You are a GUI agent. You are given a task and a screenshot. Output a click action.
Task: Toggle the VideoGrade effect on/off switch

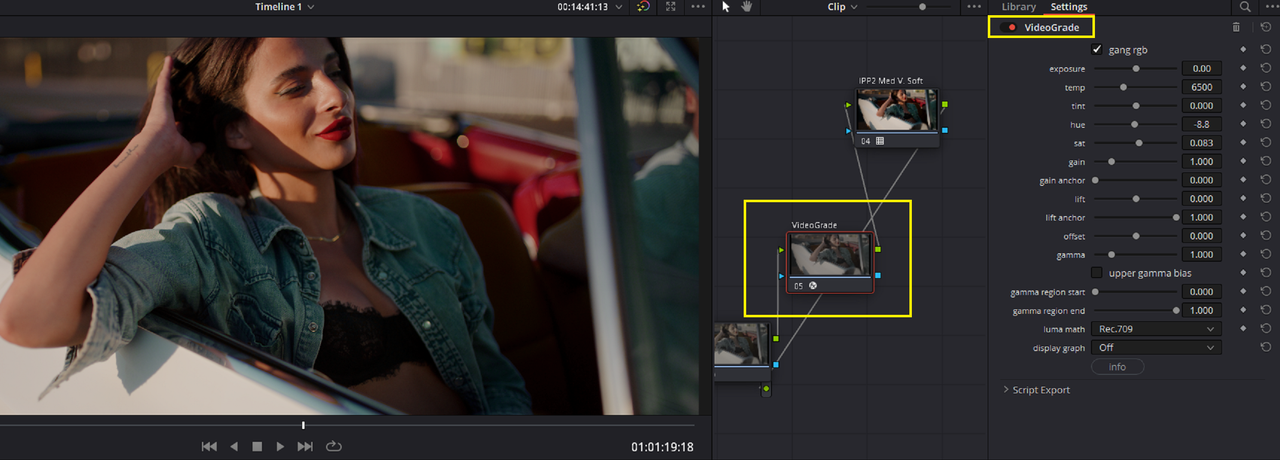point(1009,27)
